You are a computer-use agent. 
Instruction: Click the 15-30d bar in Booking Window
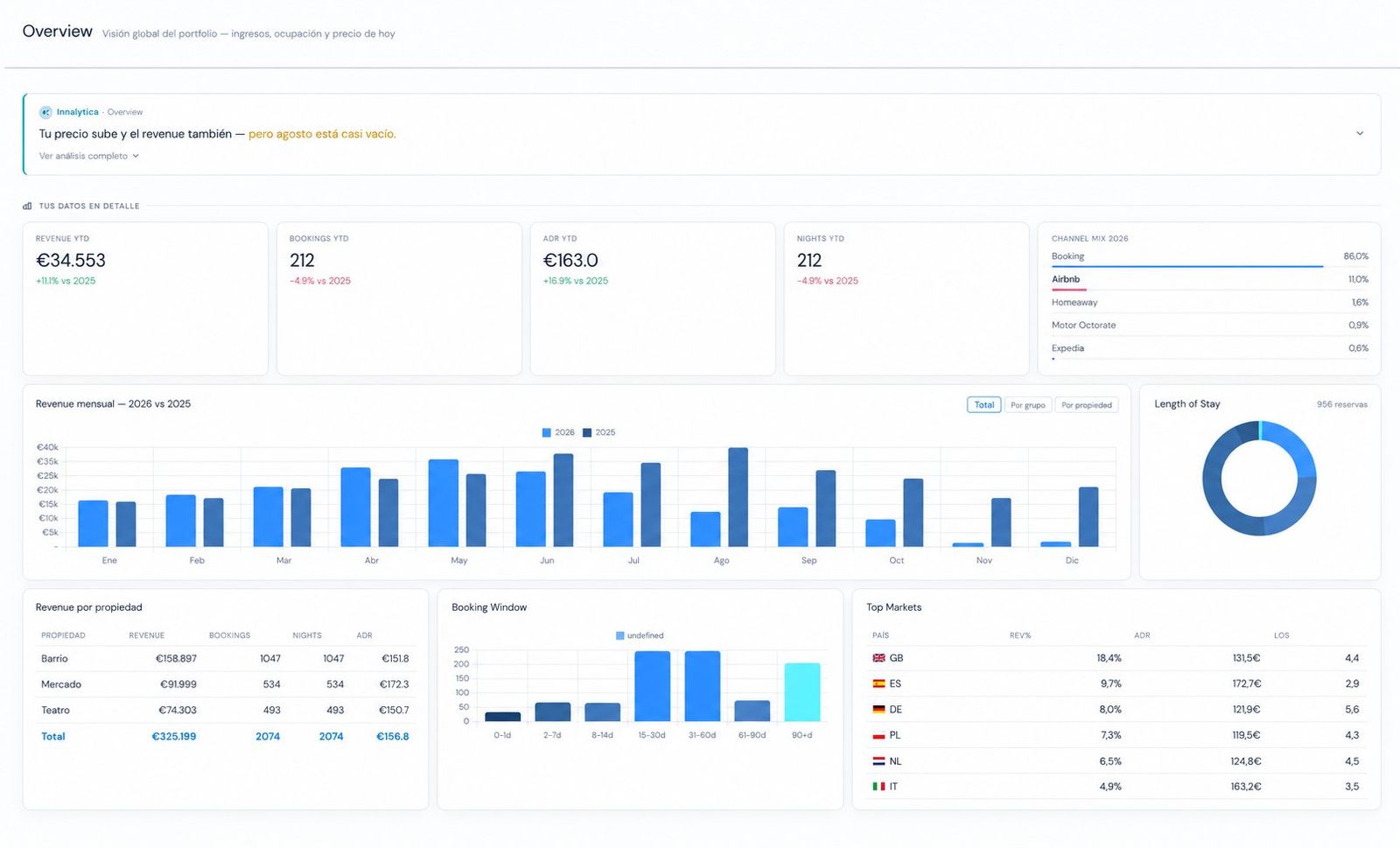[652, 686]
